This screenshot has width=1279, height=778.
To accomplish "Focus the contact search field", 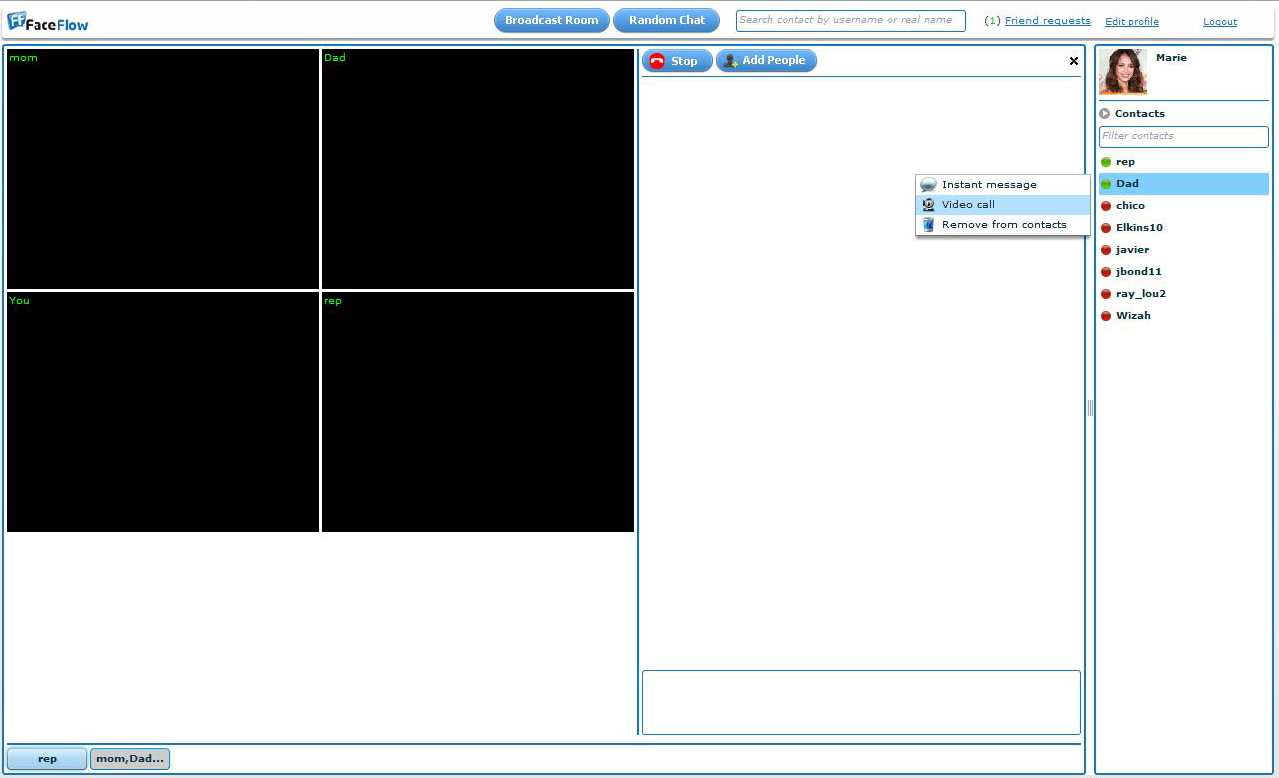I will [850, 20].
